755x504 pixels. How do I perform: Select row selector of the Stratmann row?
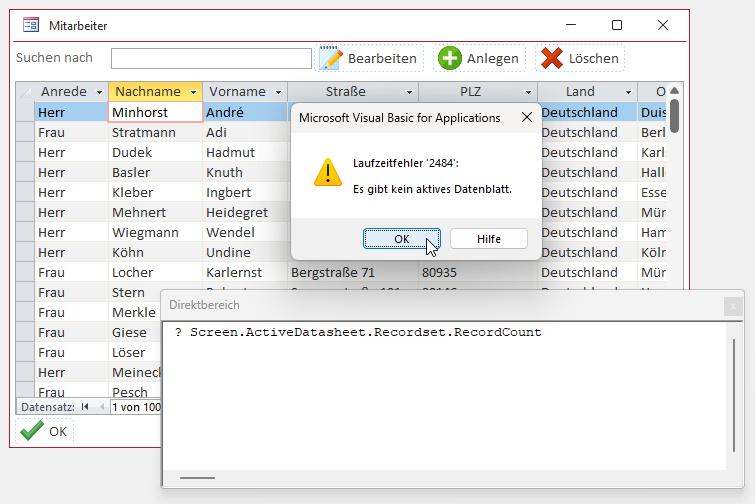(25, 132)
